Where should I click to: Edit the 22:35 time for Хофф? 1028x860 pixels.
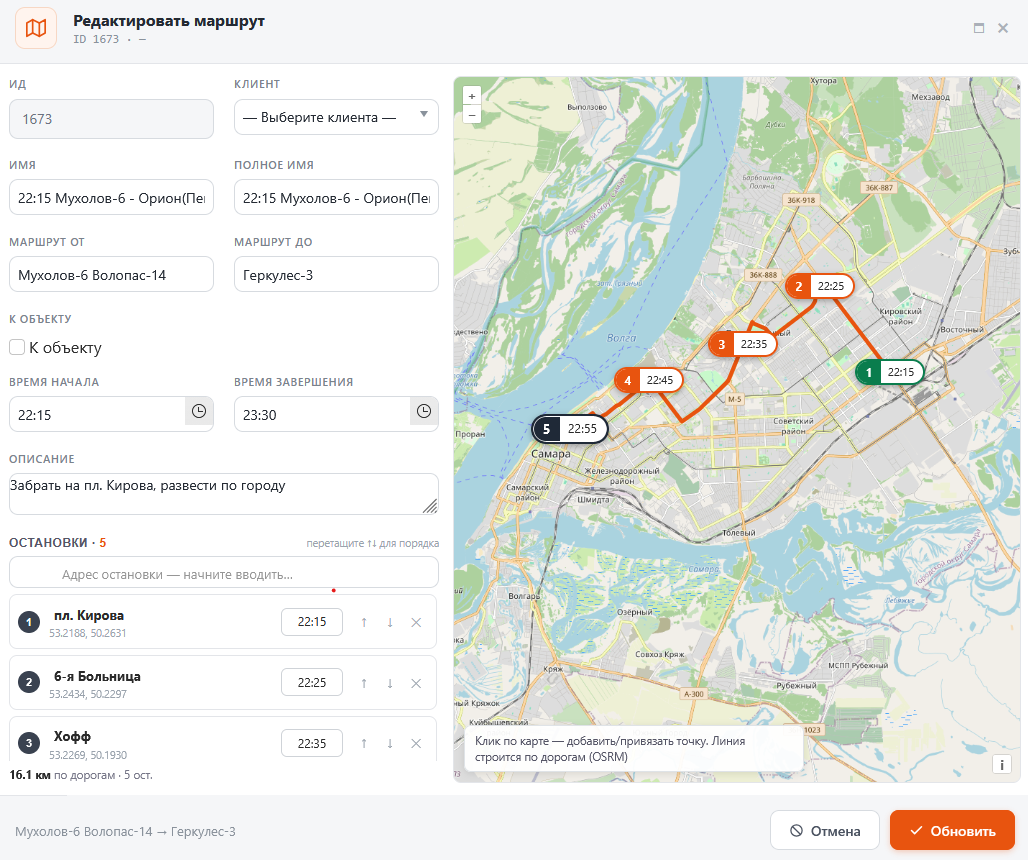[x=311, y=743]
